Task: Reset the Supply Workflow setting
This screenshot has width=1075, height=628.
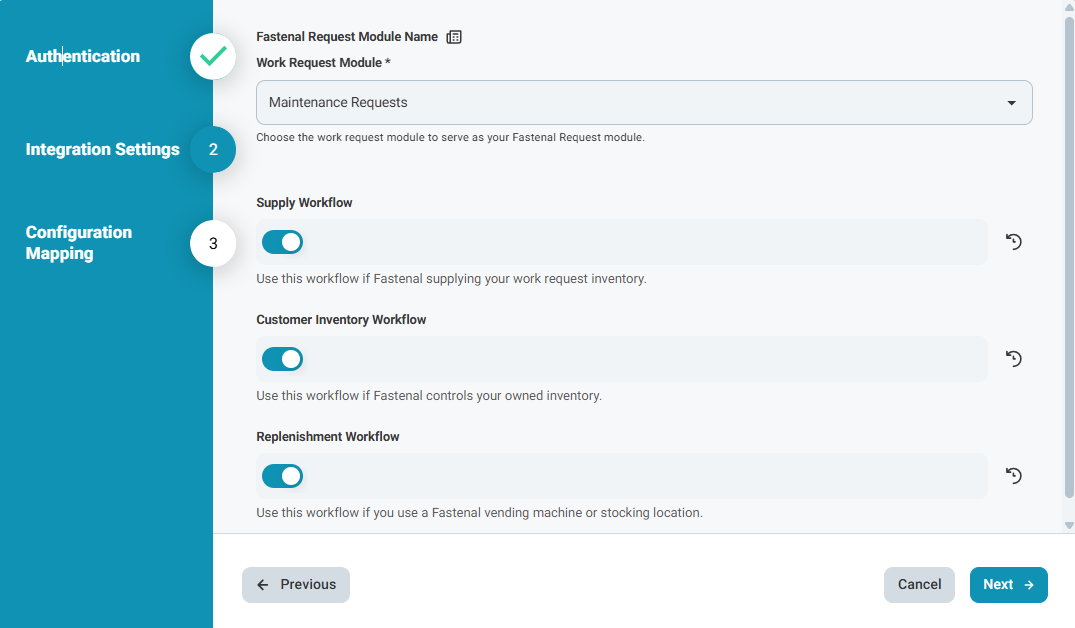Action: point(1014,242)
